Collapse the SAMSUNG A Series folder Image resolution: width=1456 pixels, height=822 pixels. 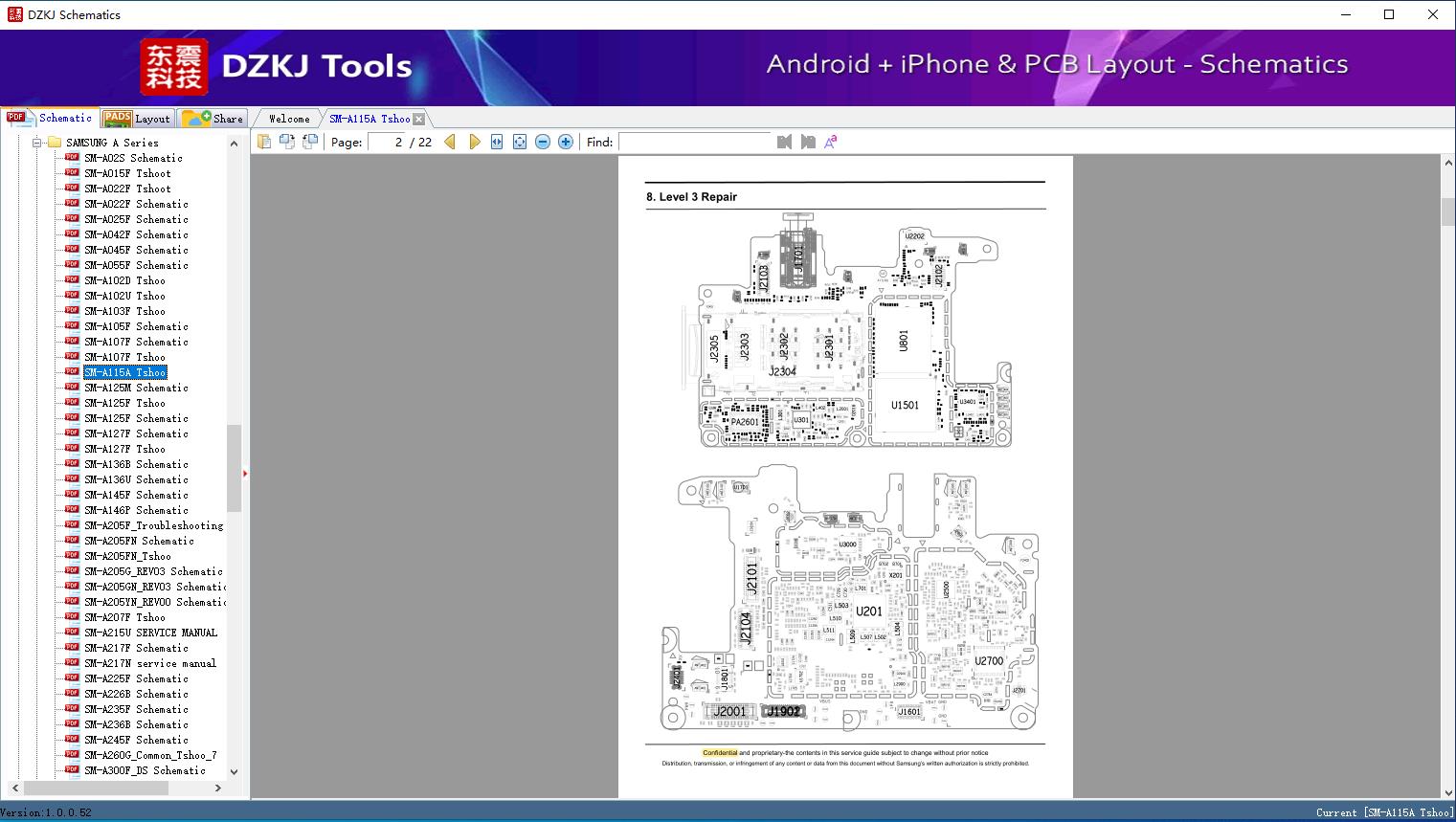[37, 143]
